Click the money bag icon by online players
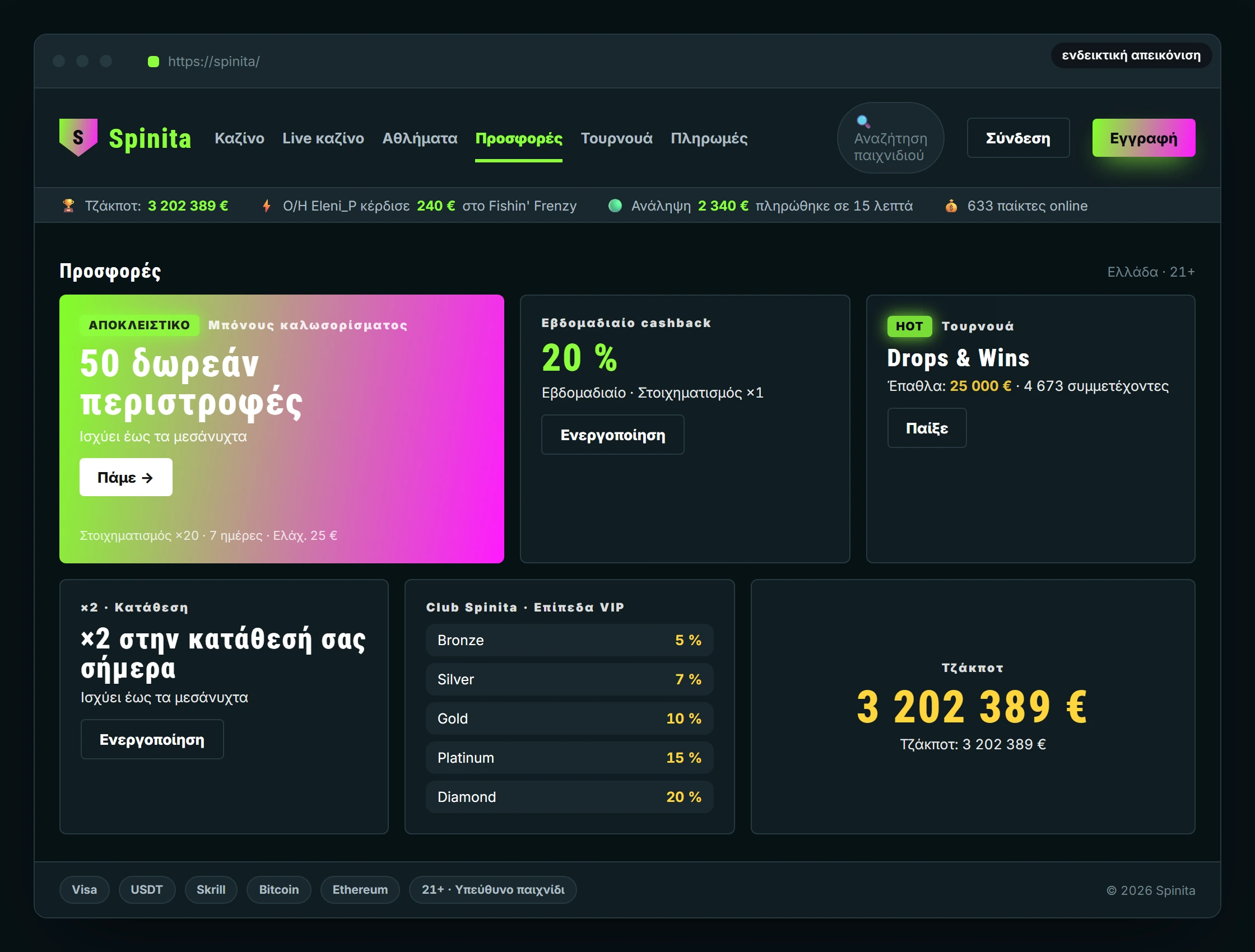 click(x=951, y=206)
